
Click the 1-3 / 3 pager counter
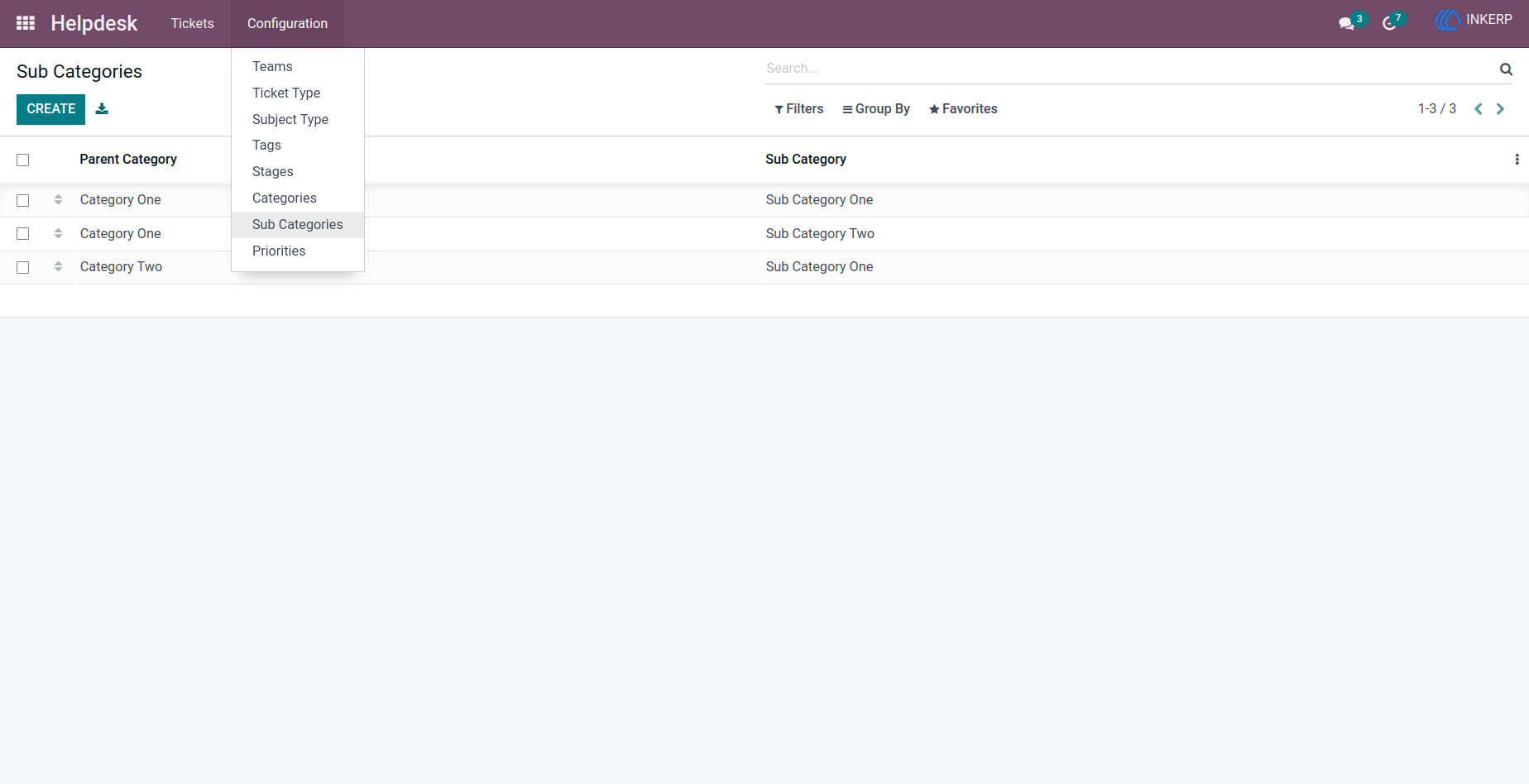click(x=1437, y=109)
